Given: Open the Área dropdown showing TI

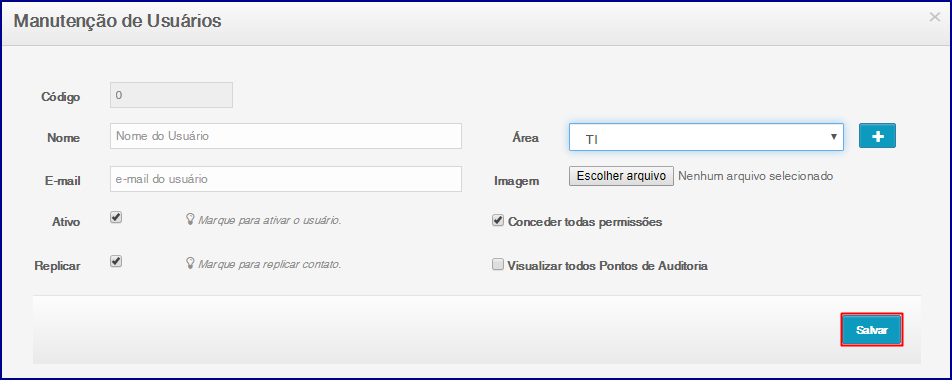Looking at the screenshot, I should (706, 137).
